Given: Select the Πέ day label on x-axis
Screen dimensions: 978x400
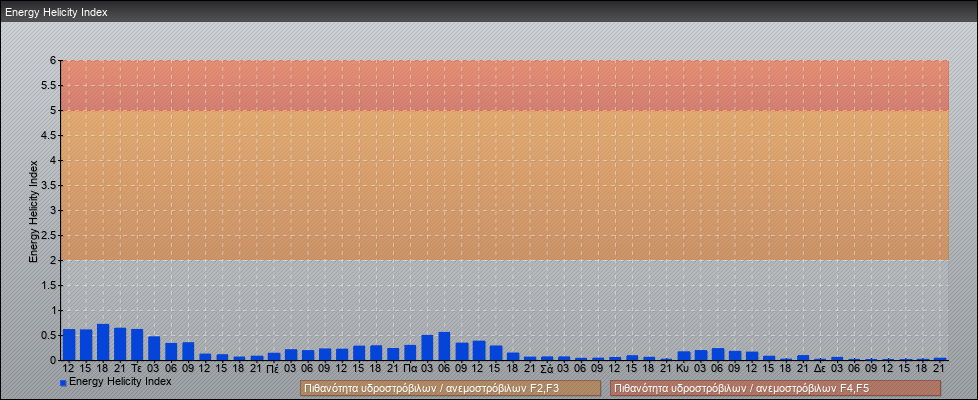Looking at the screenshot, I should point(273,368).
